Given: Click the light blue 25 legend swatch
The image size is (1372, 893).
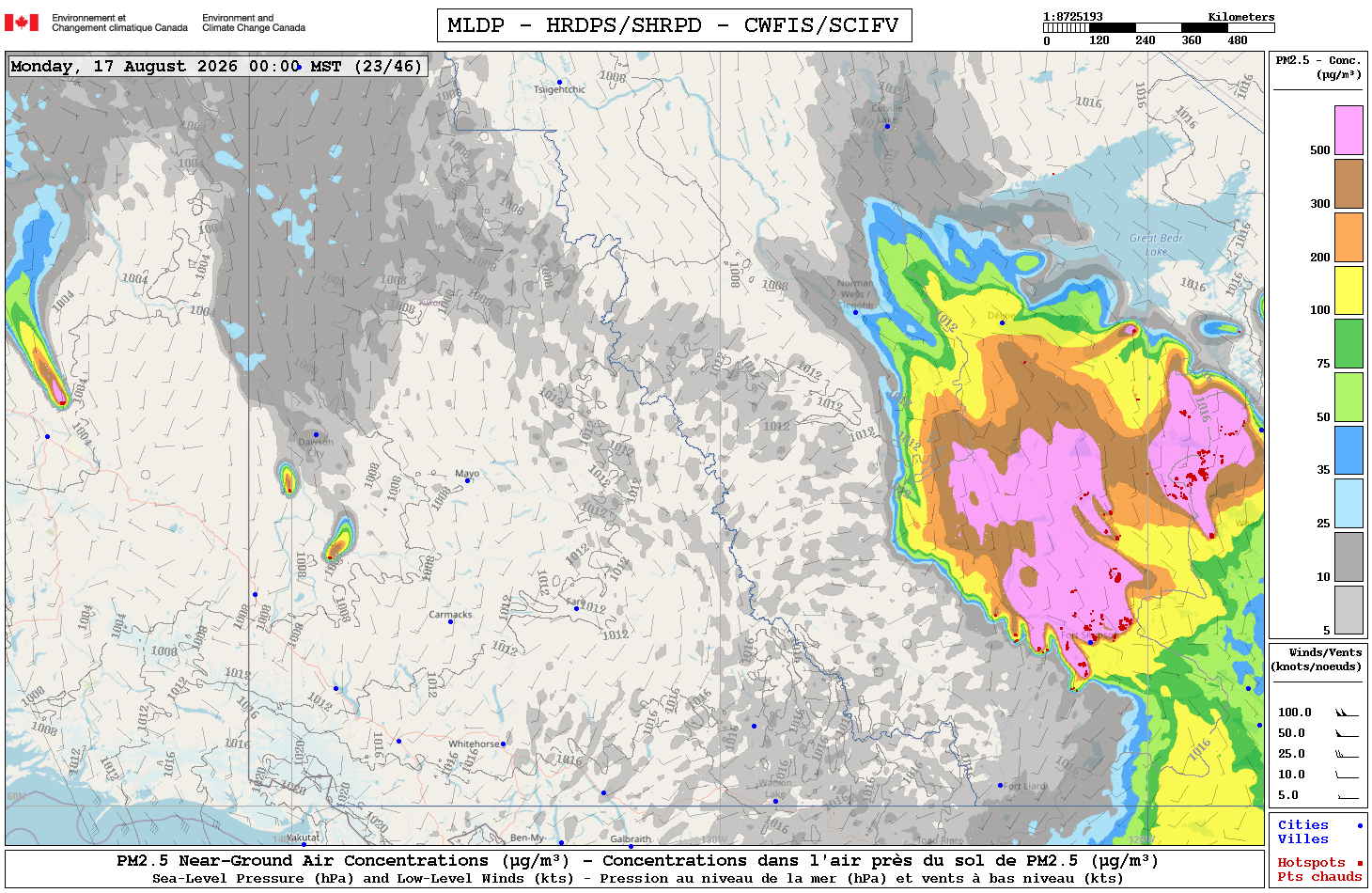Looking at the screenshot, I should [x=1349, y=504].
